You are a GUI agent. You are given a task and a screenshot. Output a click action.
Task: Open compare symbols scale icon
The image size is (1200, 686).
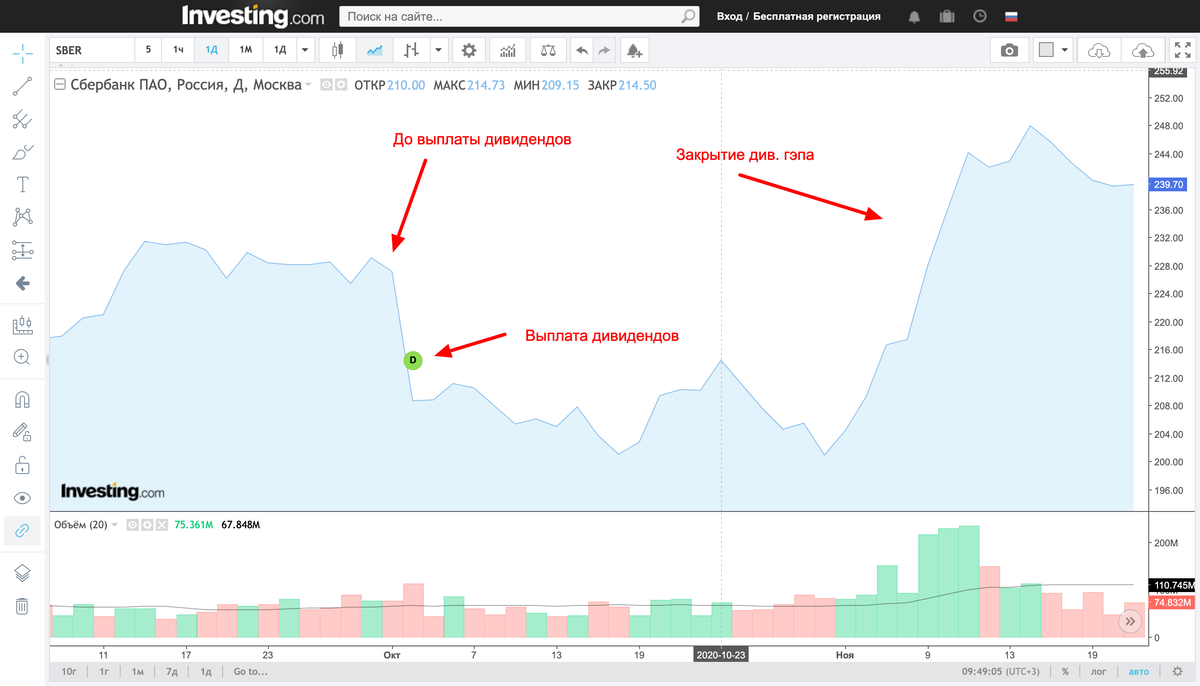tap(547, 50)
